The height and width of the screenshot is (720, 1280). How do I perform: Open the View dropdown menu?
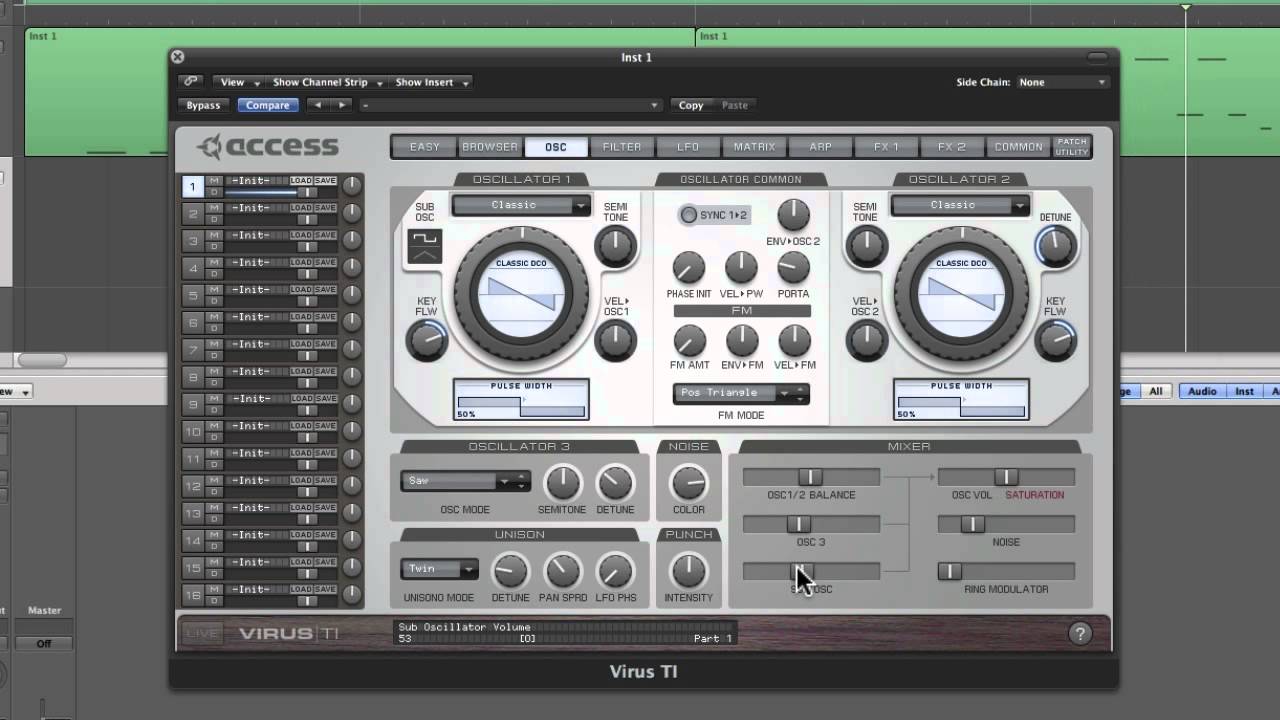click(240, 82)
